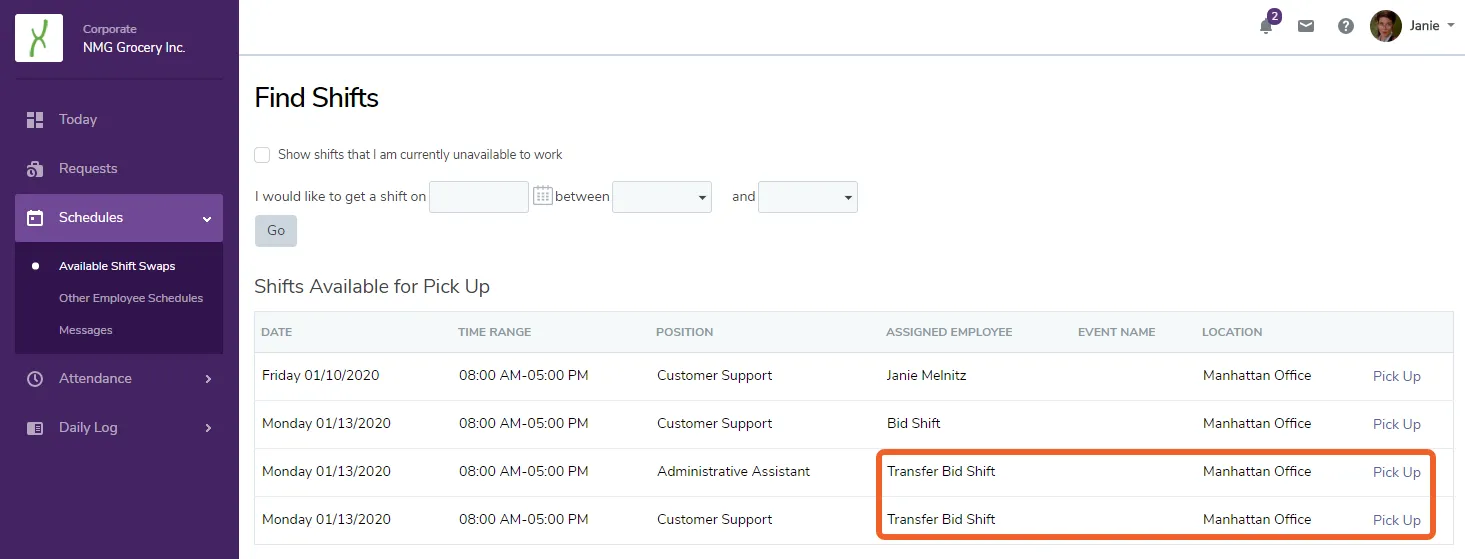Select Available Shift Swaps submenu
1465x559 pixels.
(x=117, y=266)
